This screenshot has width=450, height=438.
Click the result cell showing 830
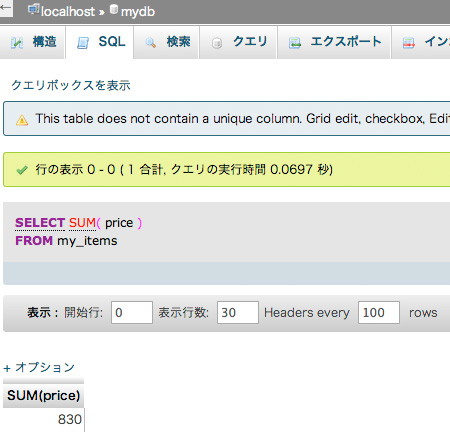(x=43, y=419)
